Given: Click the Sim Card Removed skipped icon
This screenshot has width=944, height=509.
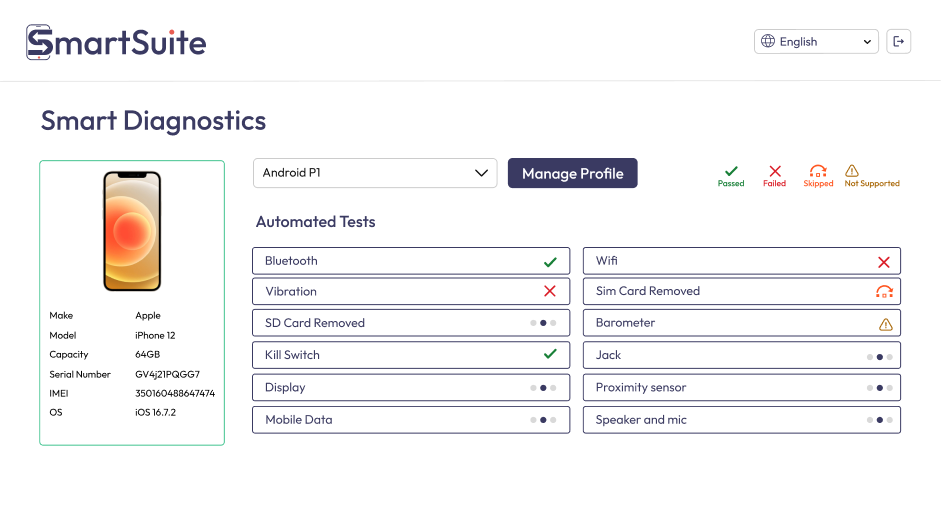Looking at the screenshot, I should point(883,292).
